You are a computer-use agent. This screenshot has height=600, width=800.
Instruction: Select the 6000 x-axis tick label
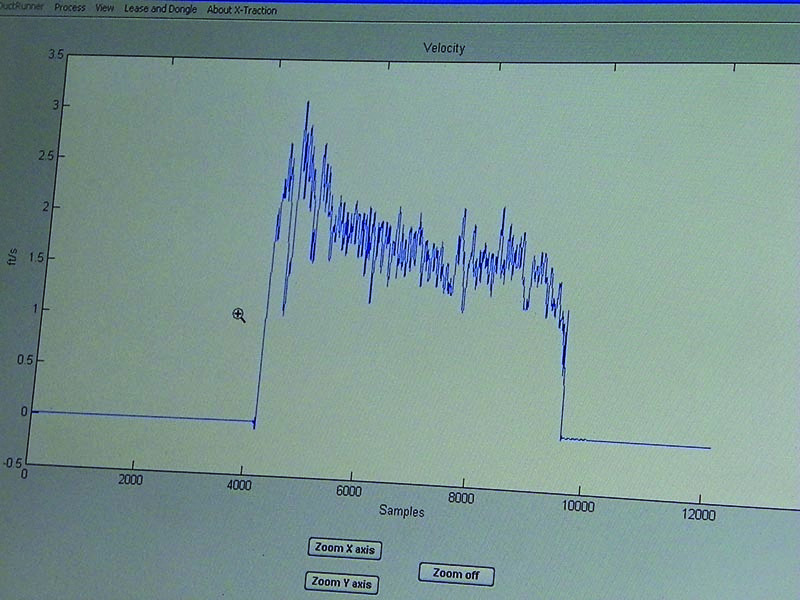(349, 492)
